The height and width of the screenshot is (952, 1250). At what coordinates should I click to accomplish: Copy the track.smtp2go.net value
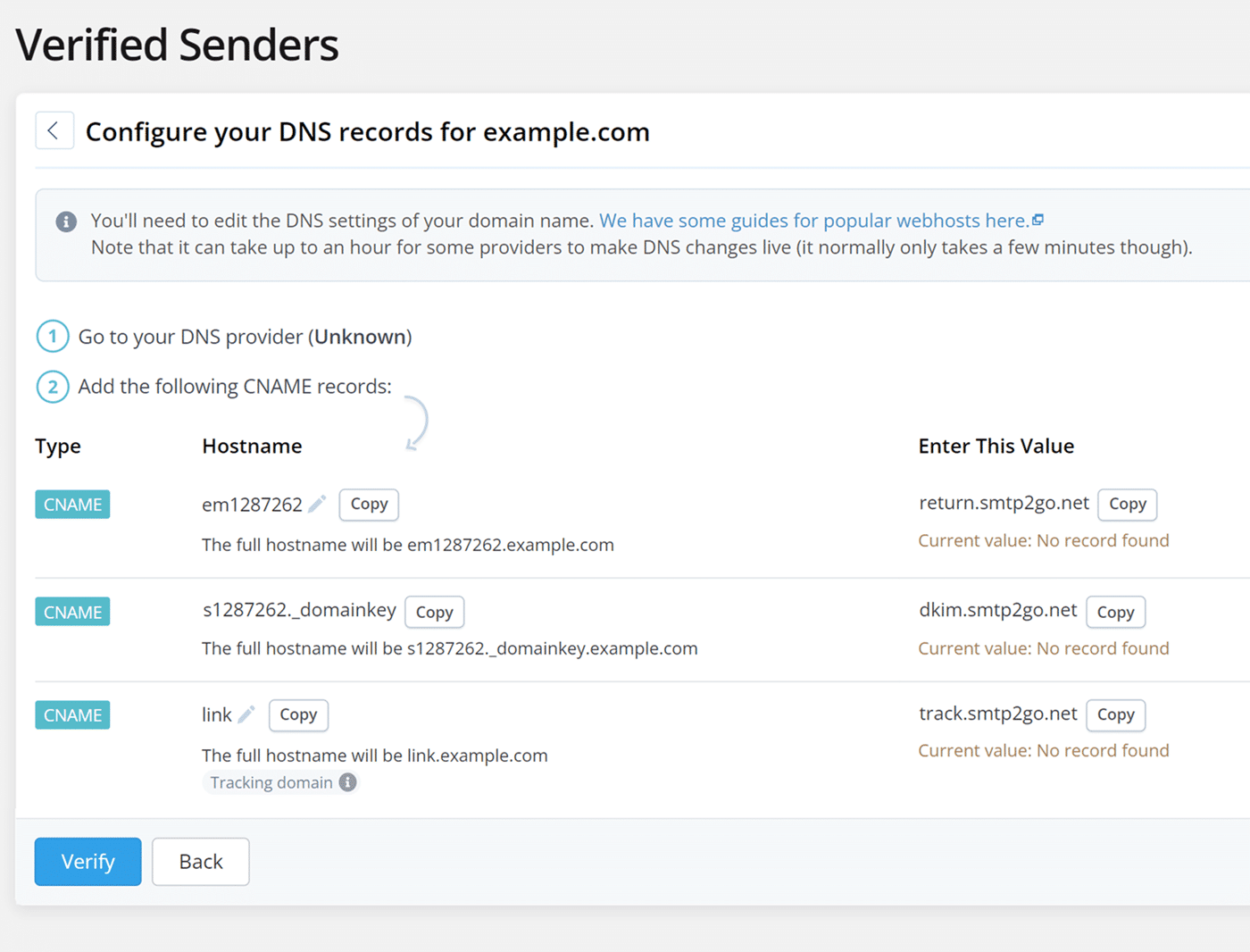[x=1115, y=714]
